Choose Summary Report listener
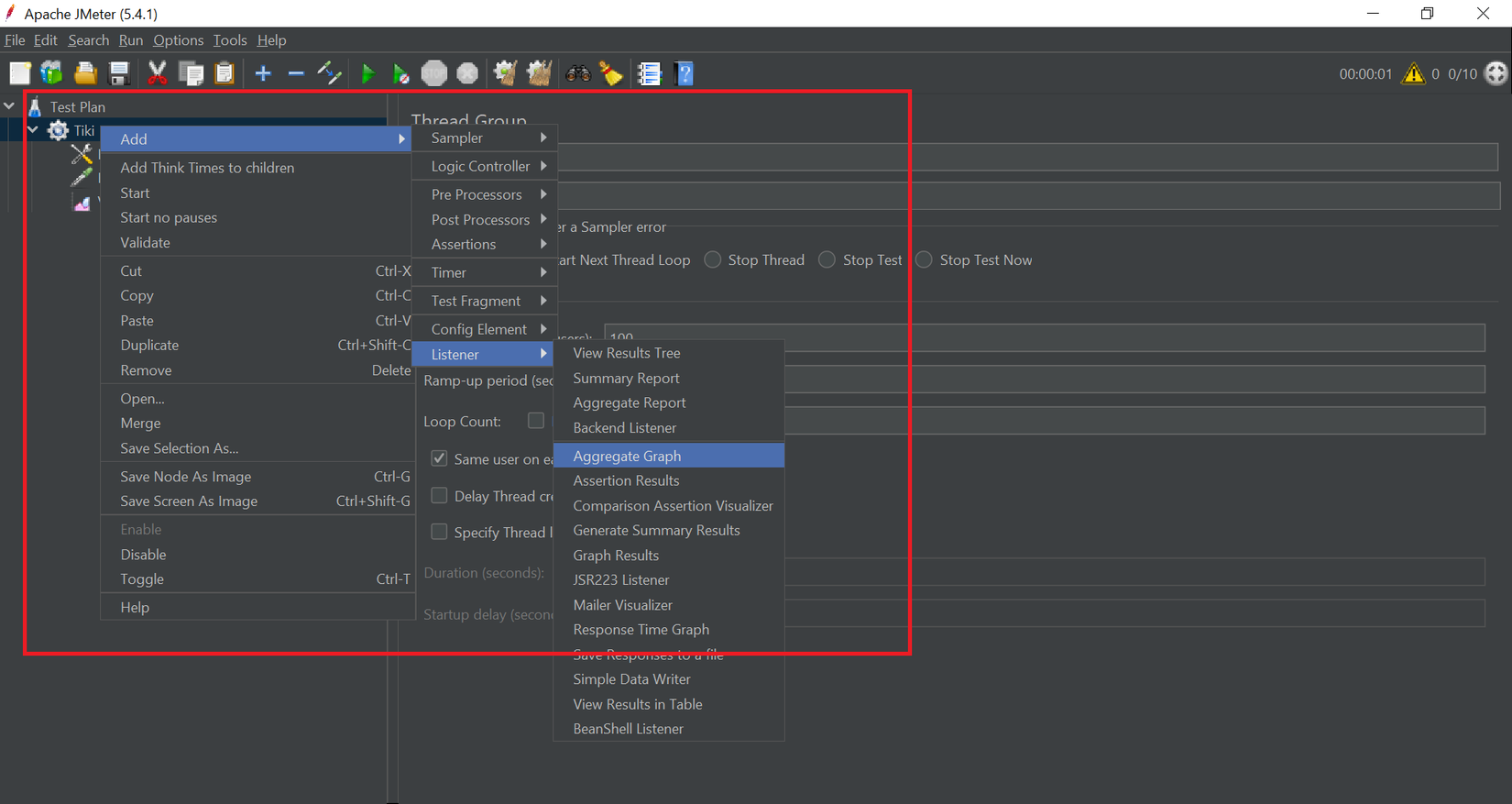The image size is (1512, 804). (x=669, y=378)
